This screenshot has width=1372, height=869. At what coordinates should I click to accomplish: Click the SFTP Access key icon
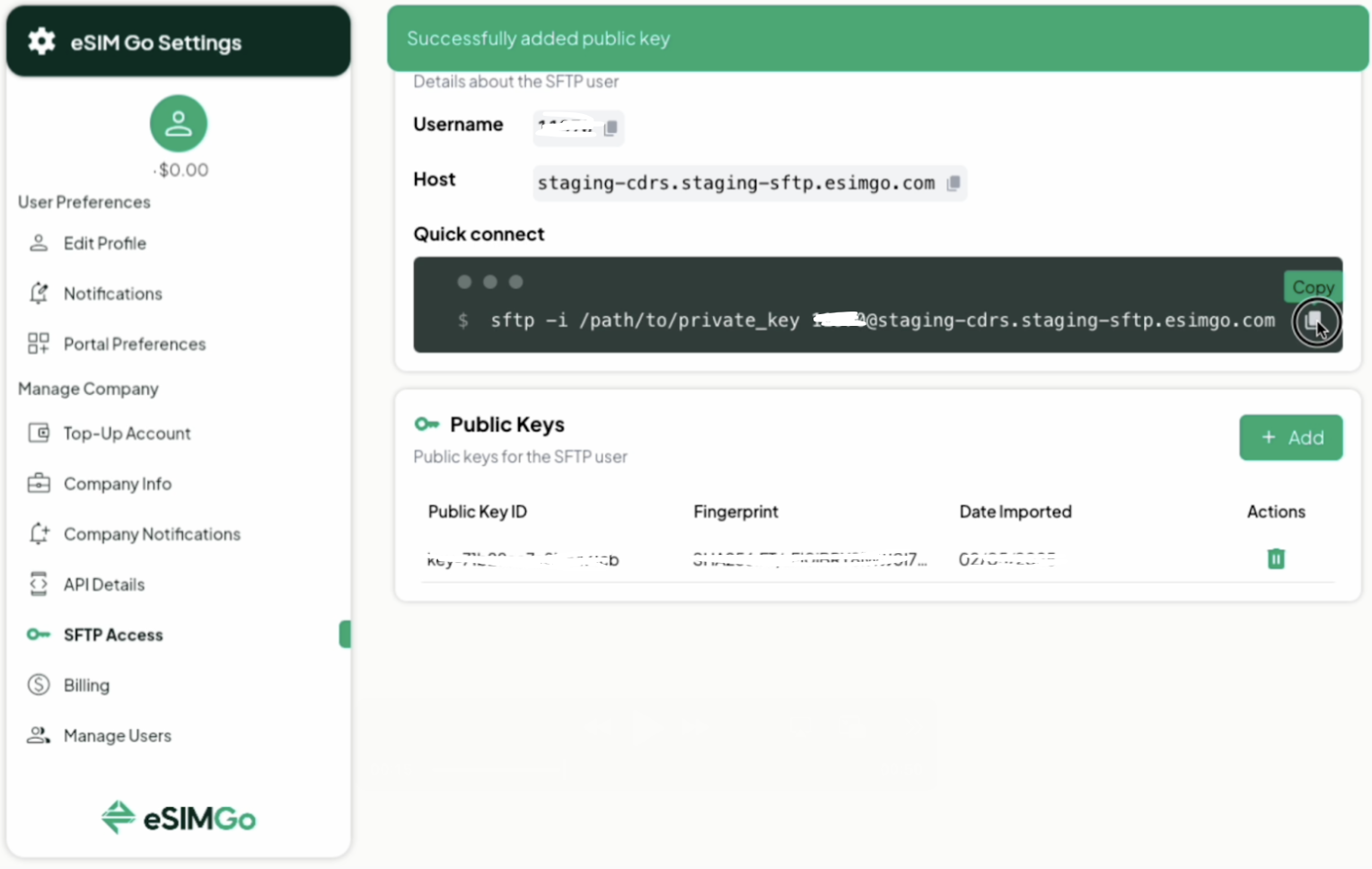39,635
